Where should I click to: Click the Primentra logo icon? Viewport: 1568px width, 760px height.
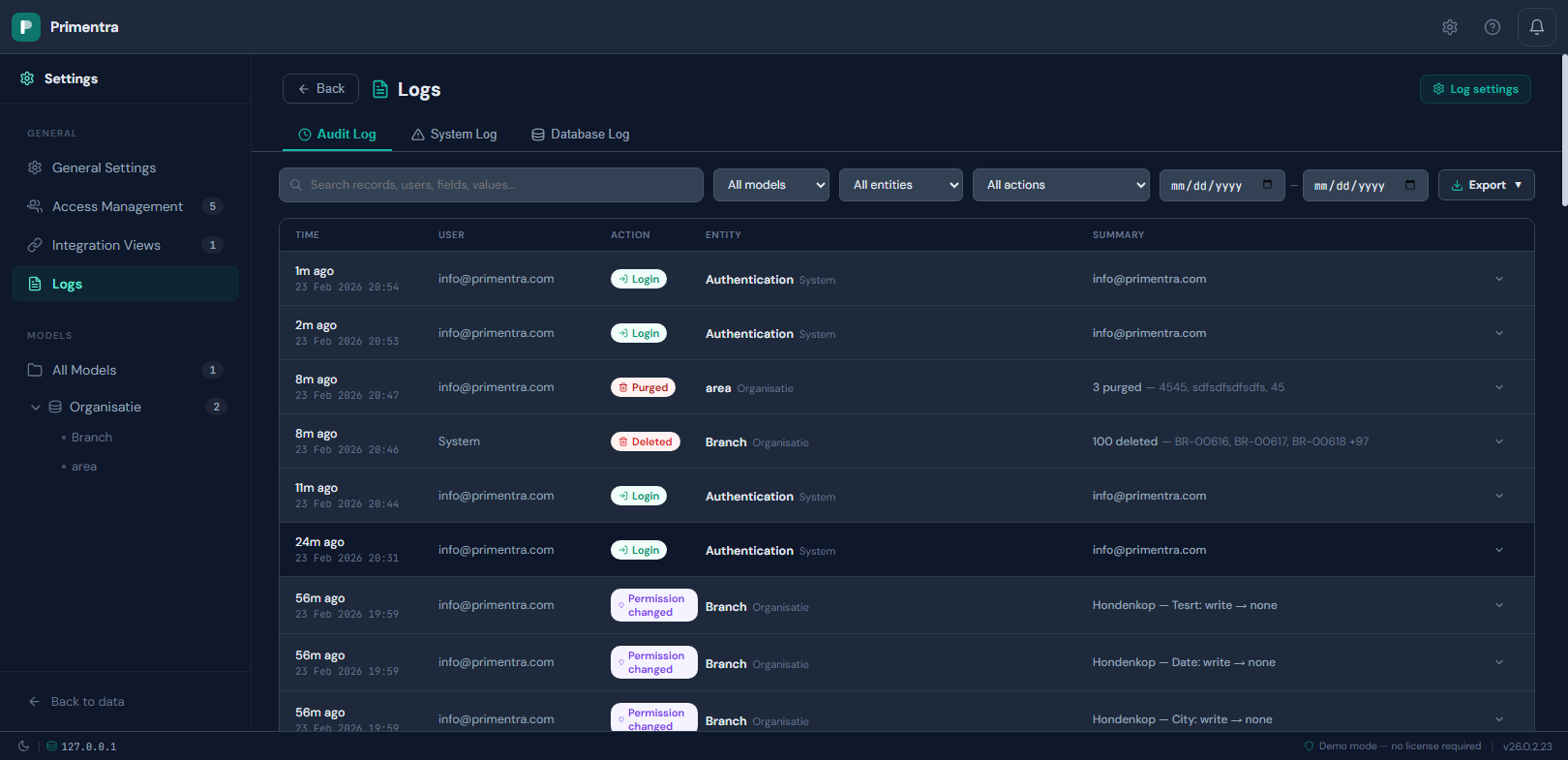(26, 27)
